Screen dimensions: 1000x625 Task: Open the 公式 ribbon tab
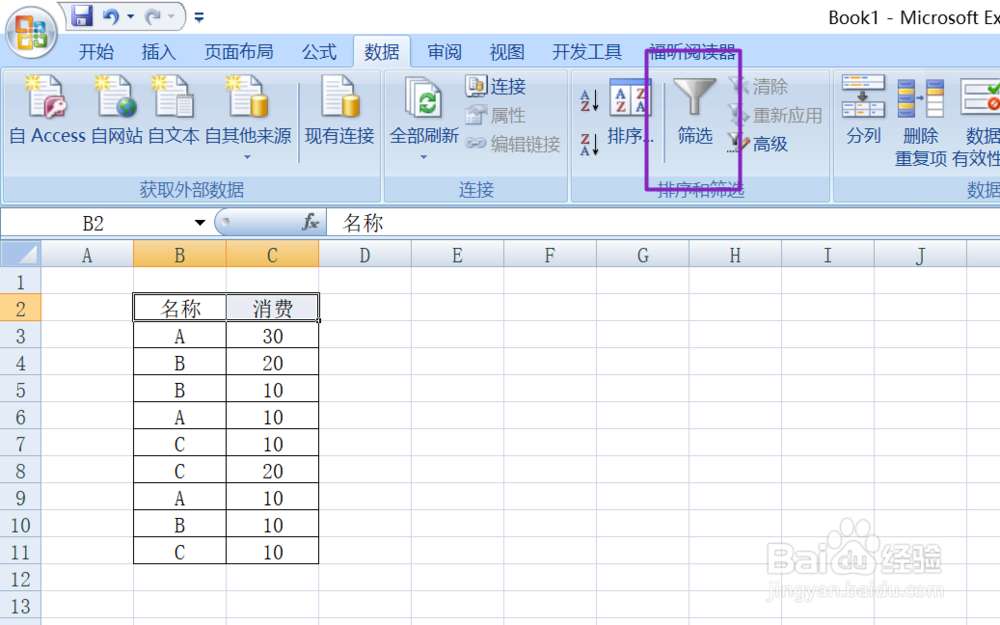320,52
